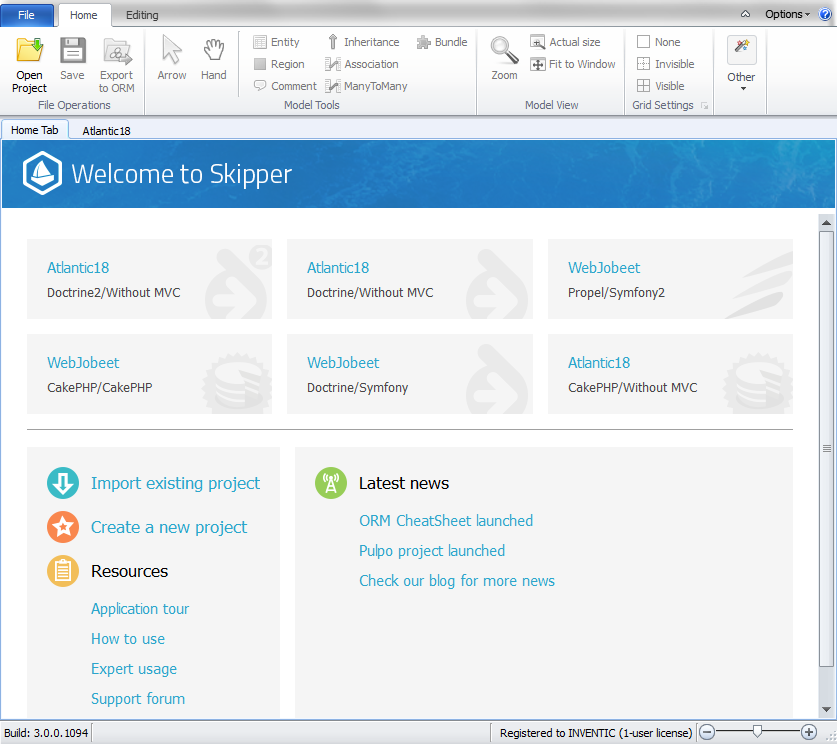Pick the Bundle tool
Image resolution: width=837 pixels, height=744 pixels.
tap(442, 42)
